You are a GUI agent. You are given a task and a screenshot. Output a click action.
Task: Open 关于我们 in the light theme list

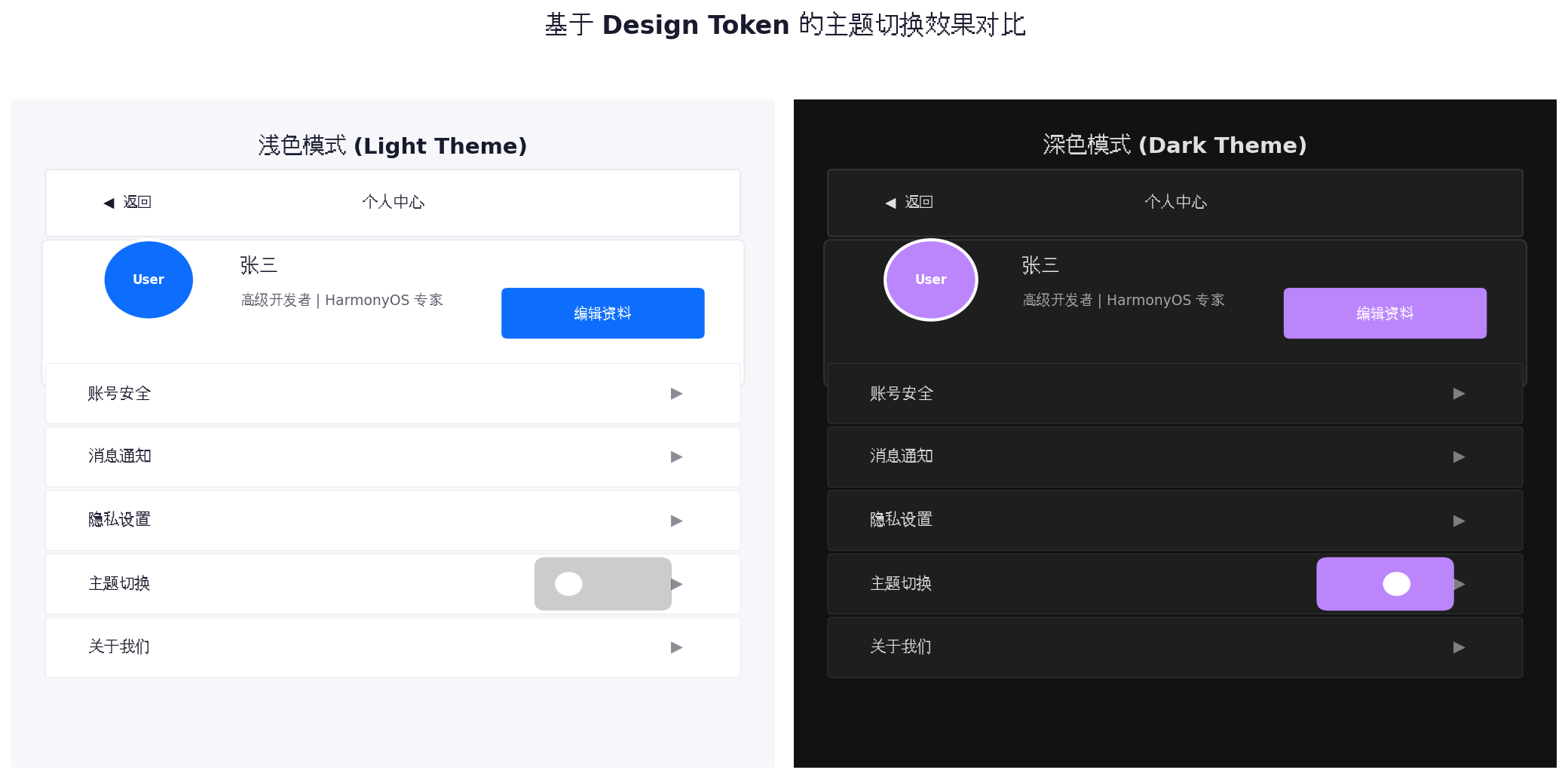(x=393, y=647)
